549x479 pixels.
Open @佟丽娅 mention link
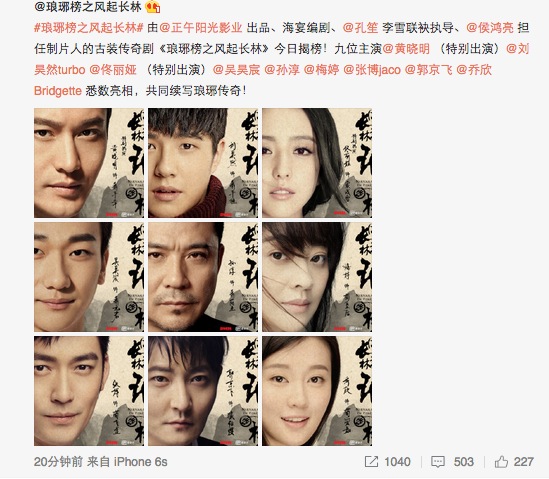[113, 70]
